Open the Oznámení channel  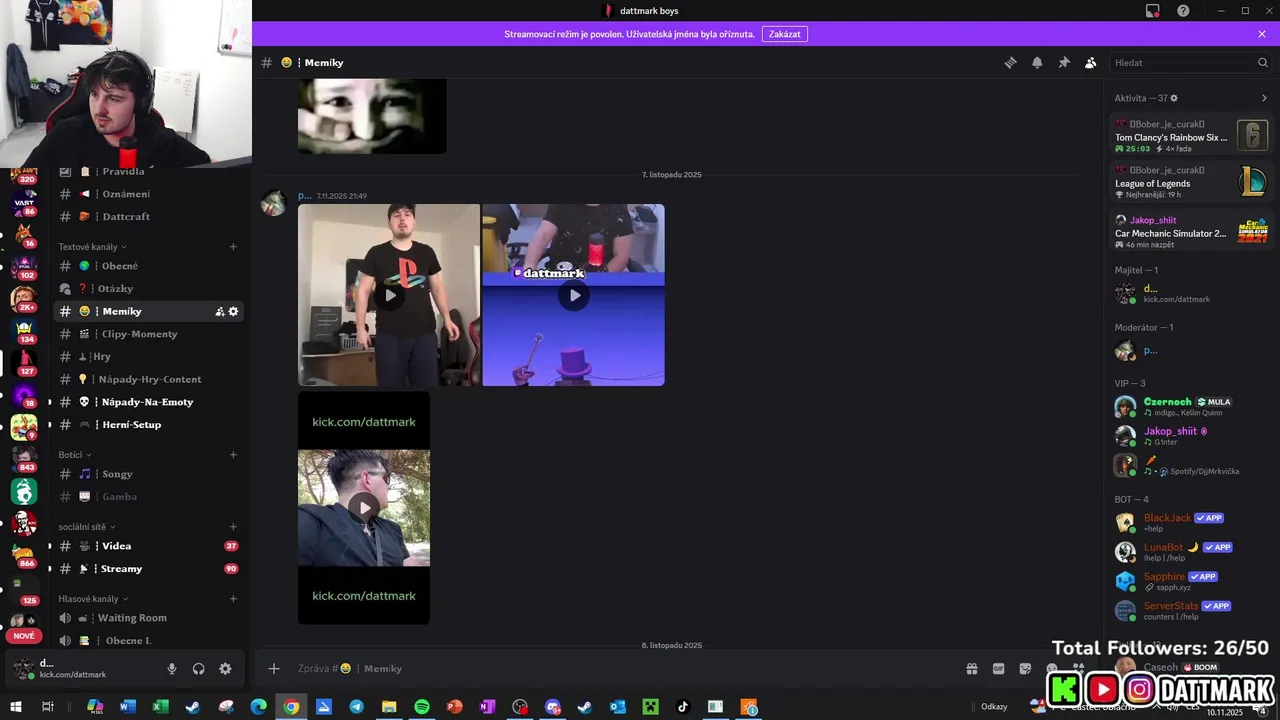click(147, 194)
